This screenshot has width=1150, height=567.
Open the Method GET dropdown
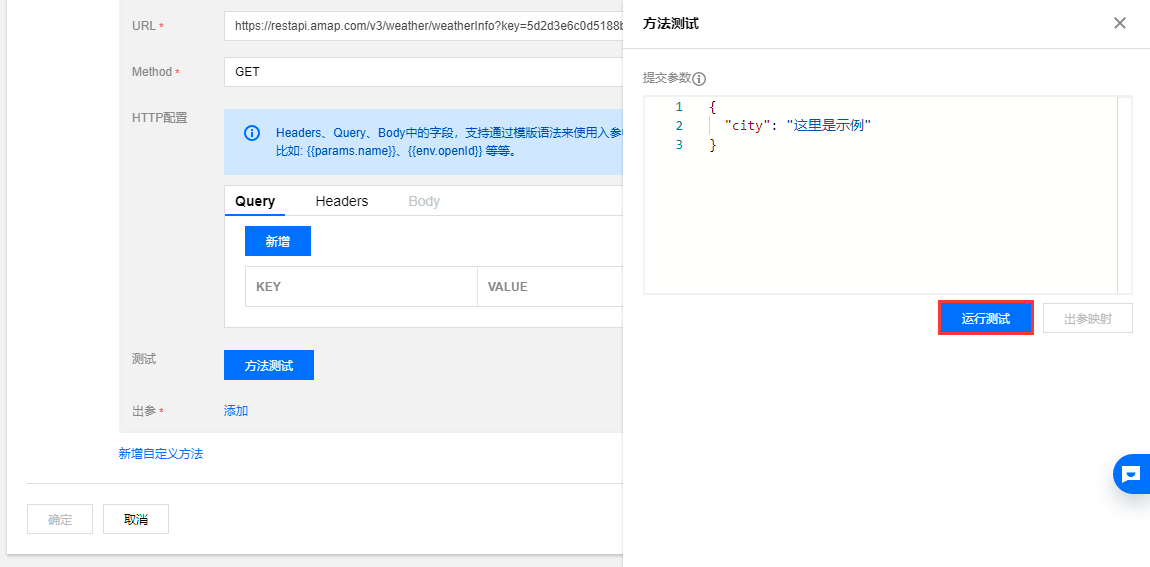pos(423,72)
